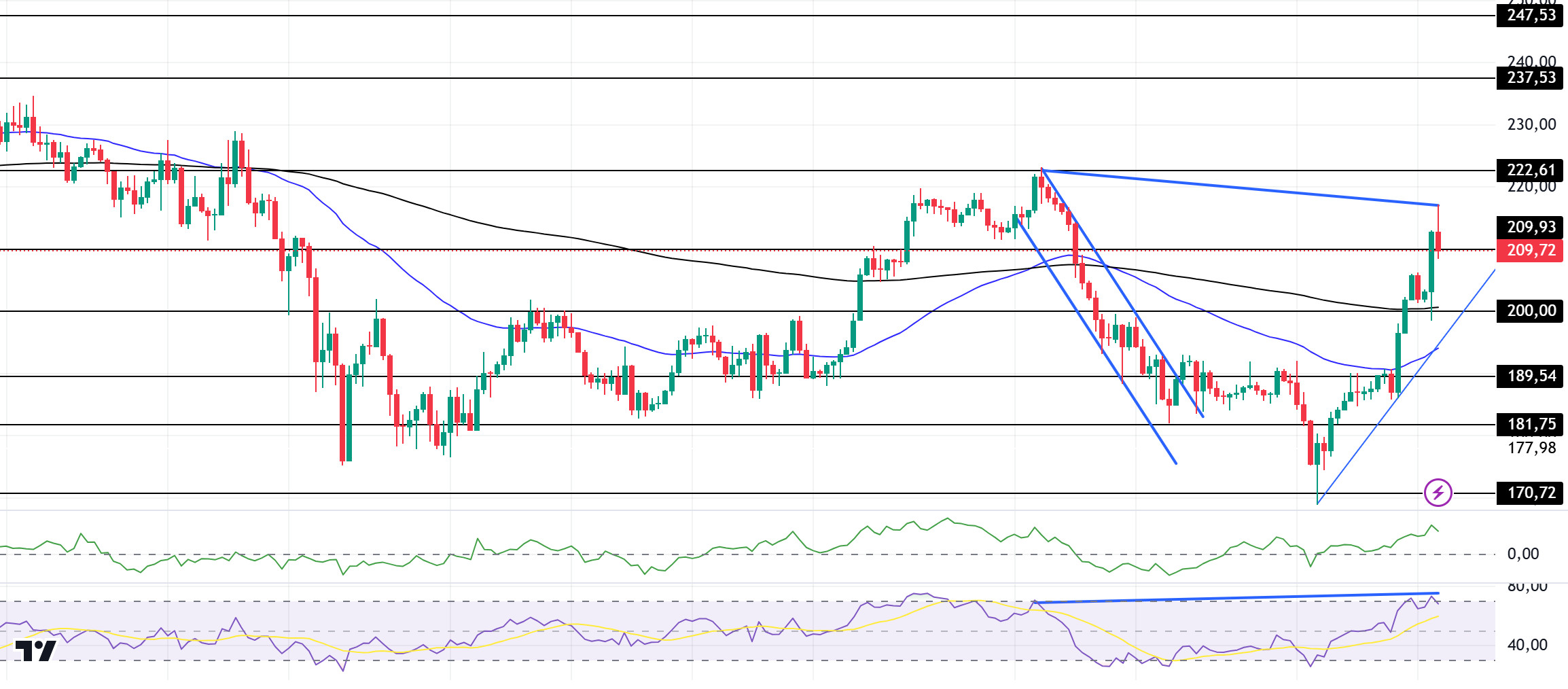The image size is (1568, 689).
Task: Select the 170,72 bottom support label
Action: click(x=1530, y=493)
